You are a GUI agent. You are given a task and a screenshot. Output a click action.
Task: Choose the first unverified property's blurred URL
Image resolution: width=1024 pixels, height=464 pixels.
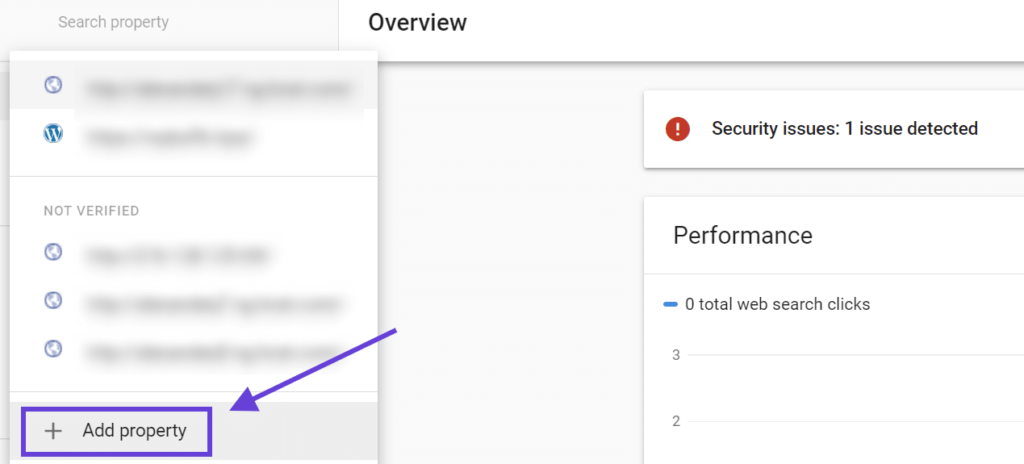click(x=178, y=254)
